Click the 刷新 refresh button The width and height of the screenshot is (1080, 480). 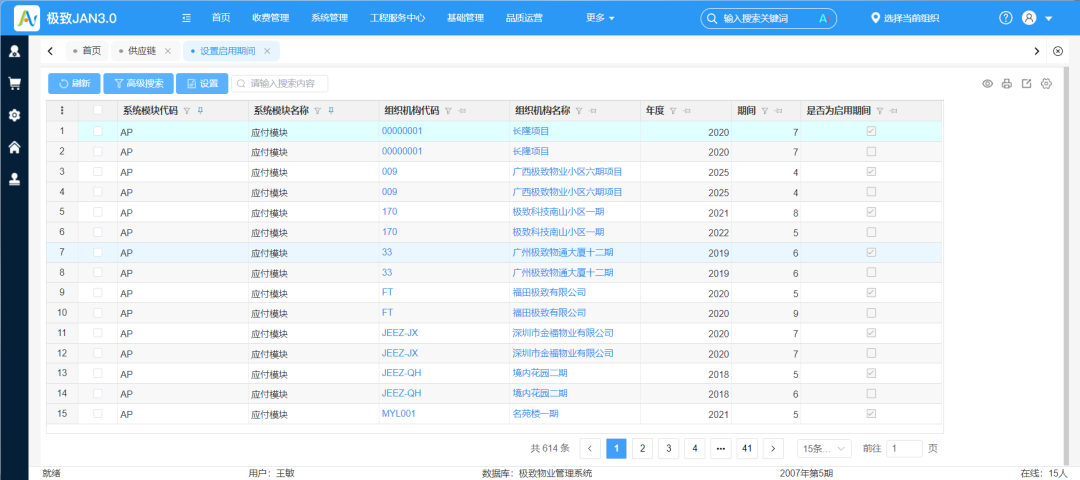(74, 84)
